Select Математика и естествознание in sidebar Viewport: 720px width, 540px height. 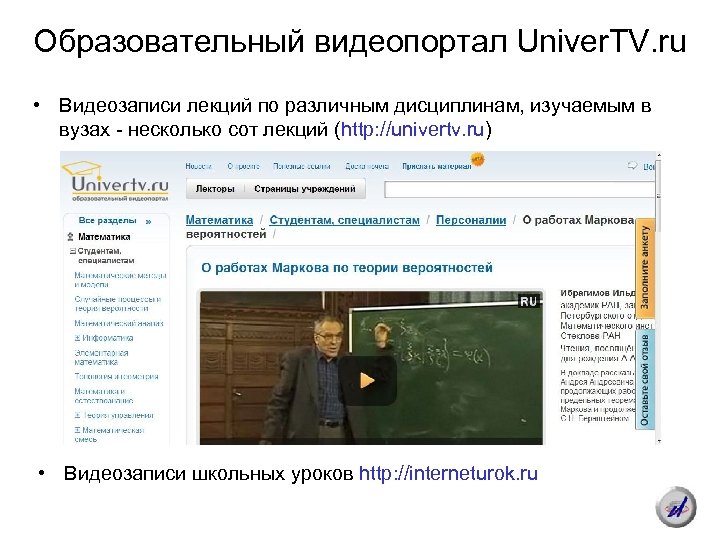click(x=104, y=396)
